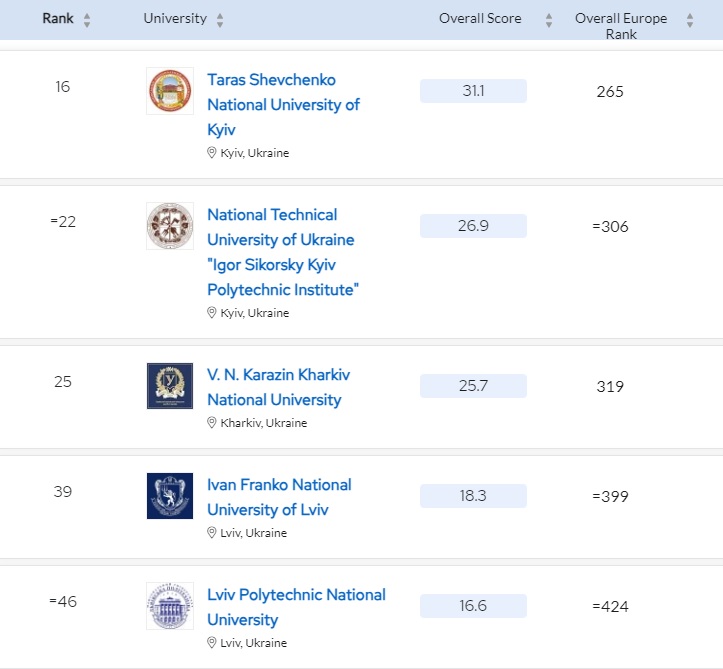Open Ivan Franko National University of Lviv link

279,496
